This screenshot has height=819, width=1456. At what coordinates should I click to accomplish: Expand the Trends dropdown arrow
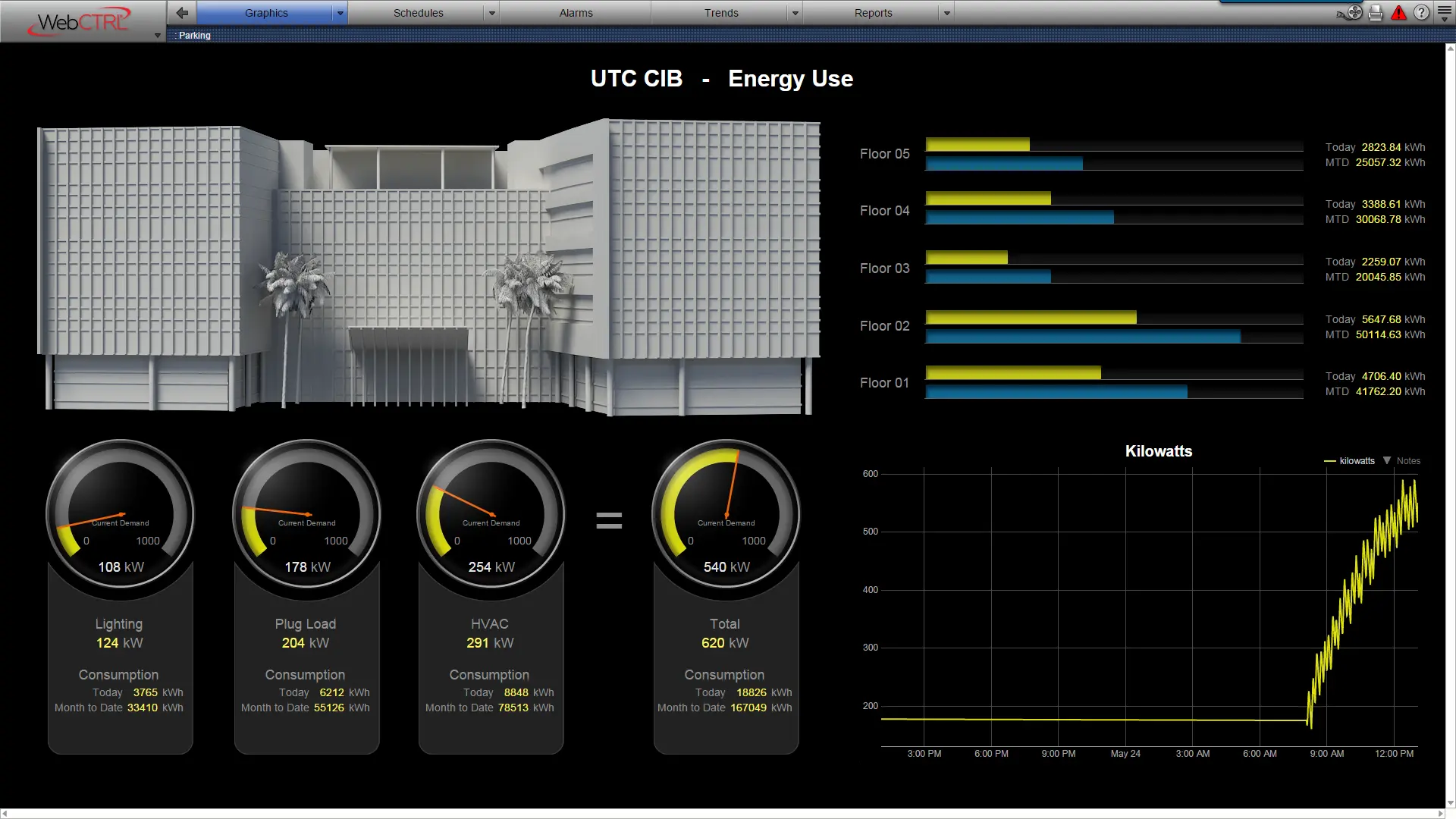pos(795,13)
